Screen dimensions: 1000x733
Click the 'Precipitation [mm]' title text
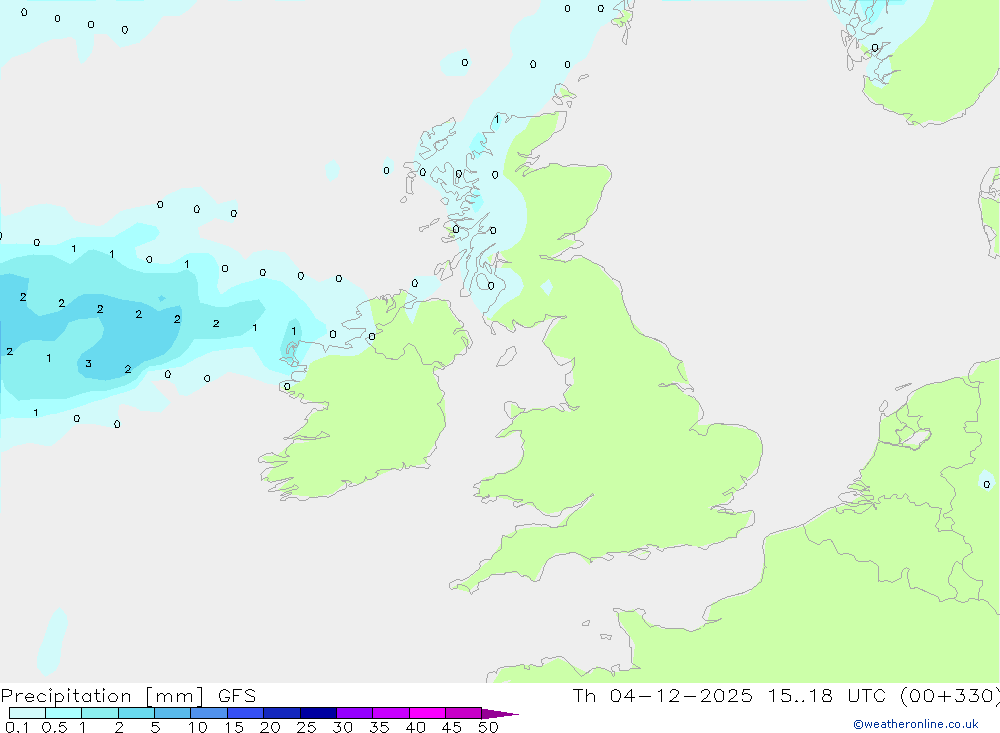click(102, 695)
